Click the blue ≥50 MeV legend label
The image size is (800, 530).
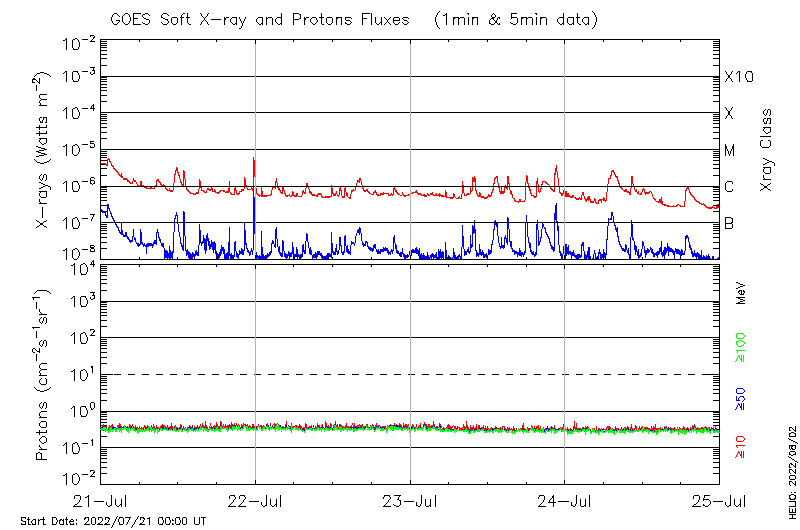741,399
